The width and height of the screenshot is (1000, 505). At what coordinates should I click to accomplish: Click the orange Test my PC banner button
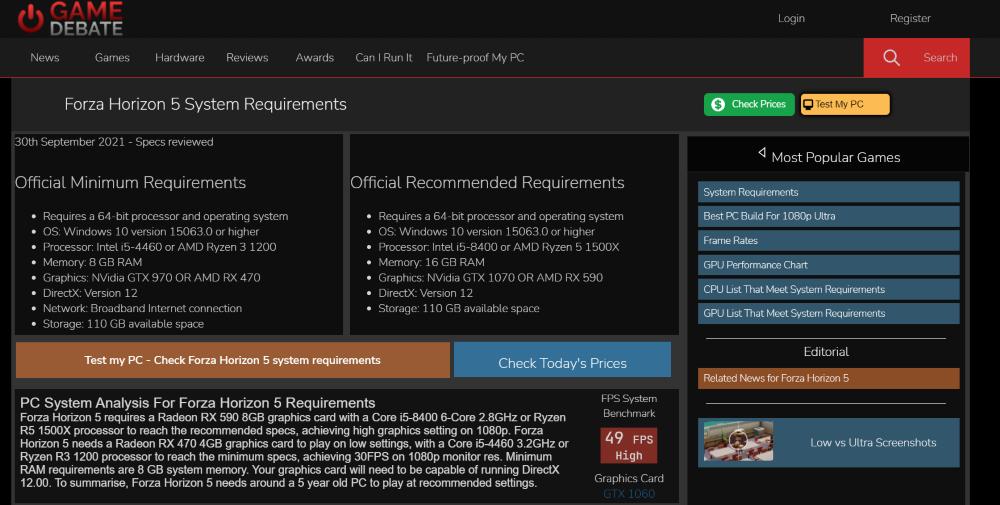233,360
